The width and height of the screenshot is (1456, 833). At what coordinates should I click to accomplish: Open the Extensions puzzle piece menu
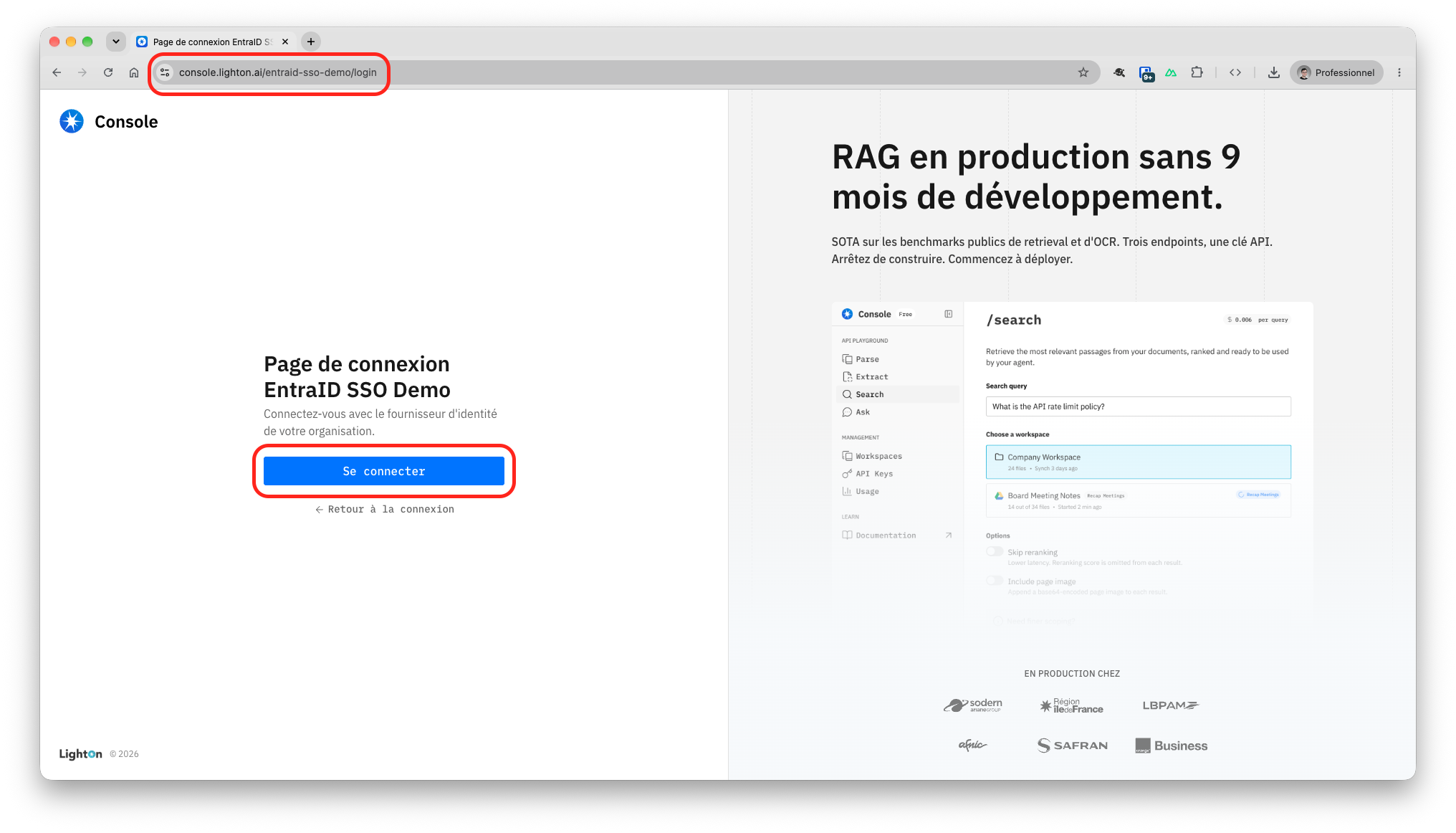pos(1197,72)
